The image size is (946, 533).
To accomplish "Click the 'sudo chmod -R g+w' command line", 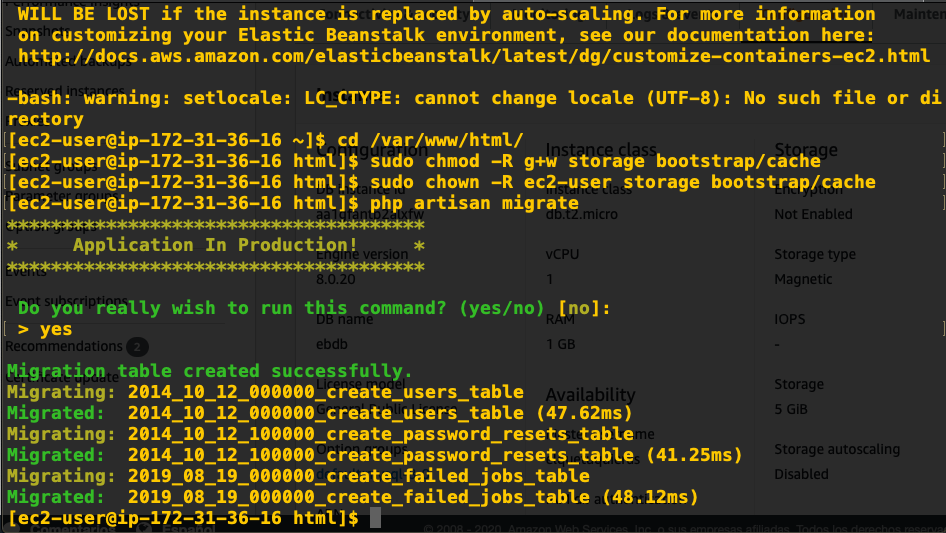I will click(x=595, y=161).
